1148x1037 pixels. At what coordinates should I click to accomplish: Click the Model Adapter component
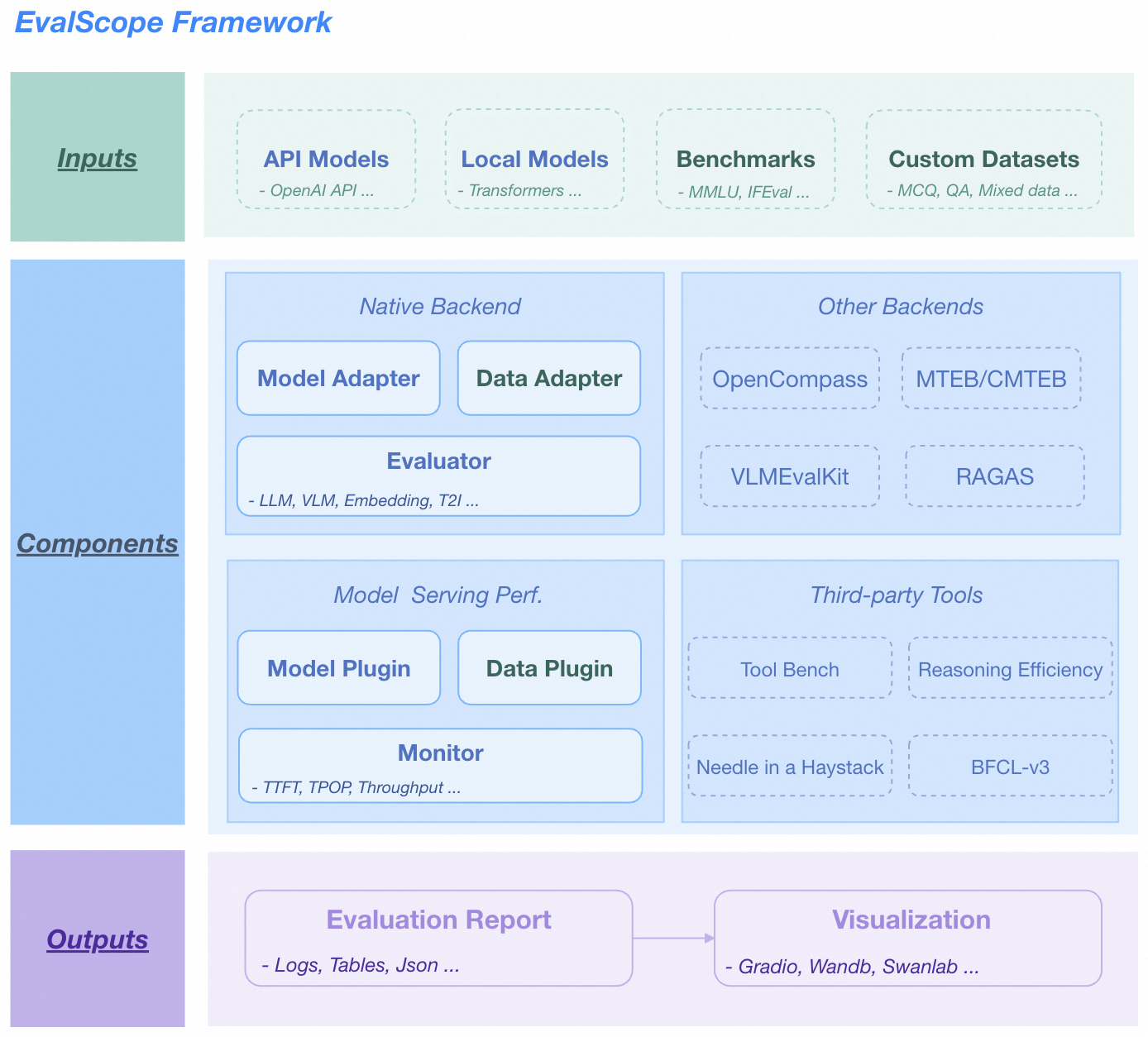pyautogui.click(x=338, y=378)
